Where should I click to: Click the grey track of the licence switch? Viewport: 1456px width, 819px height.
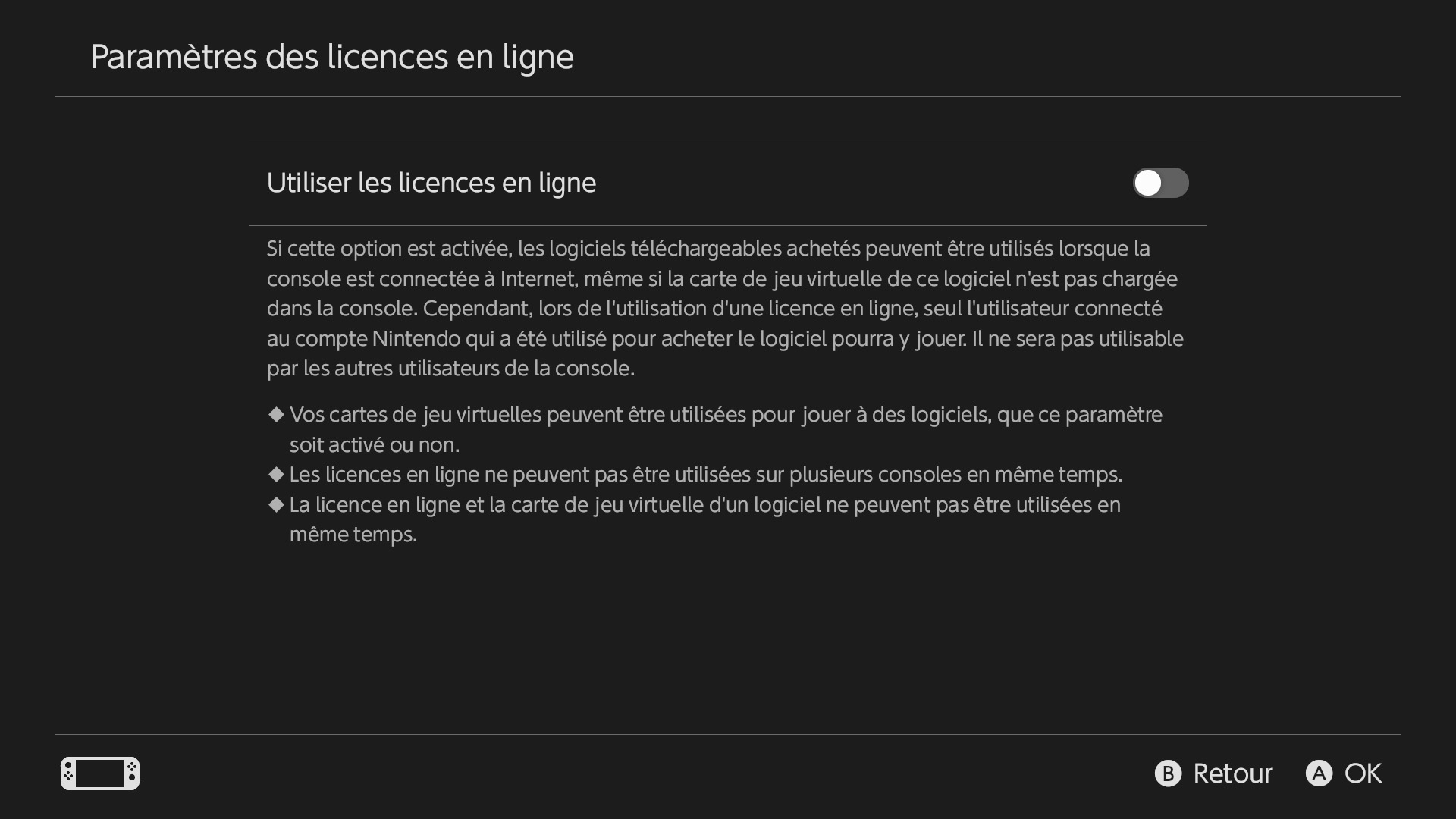(x=1175, y=183)
